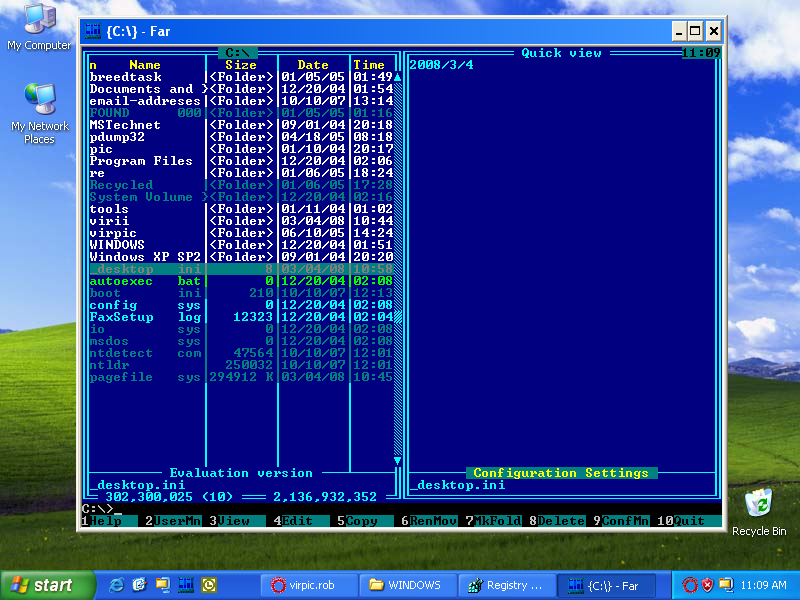Image resolution: width=800 pixels, height=600 pixels.
Task: Select the msdos sys file row
Action: point(241,341)
